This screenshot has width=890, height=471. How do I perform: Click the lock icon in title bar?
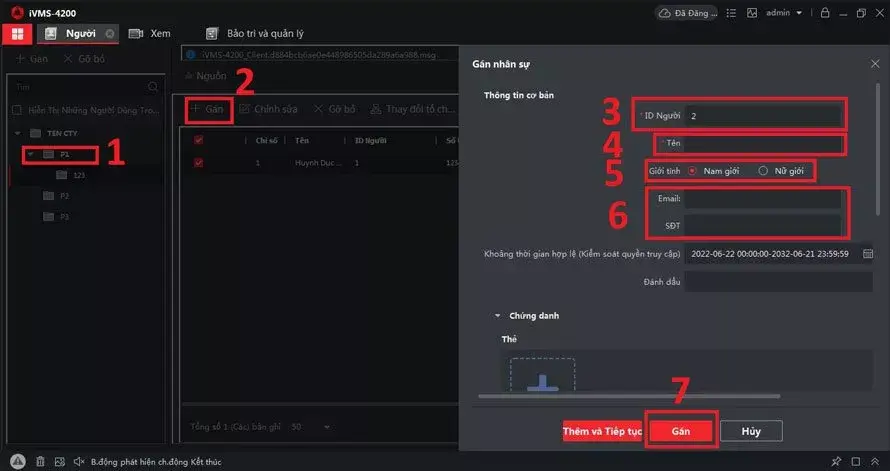(825, 12)
